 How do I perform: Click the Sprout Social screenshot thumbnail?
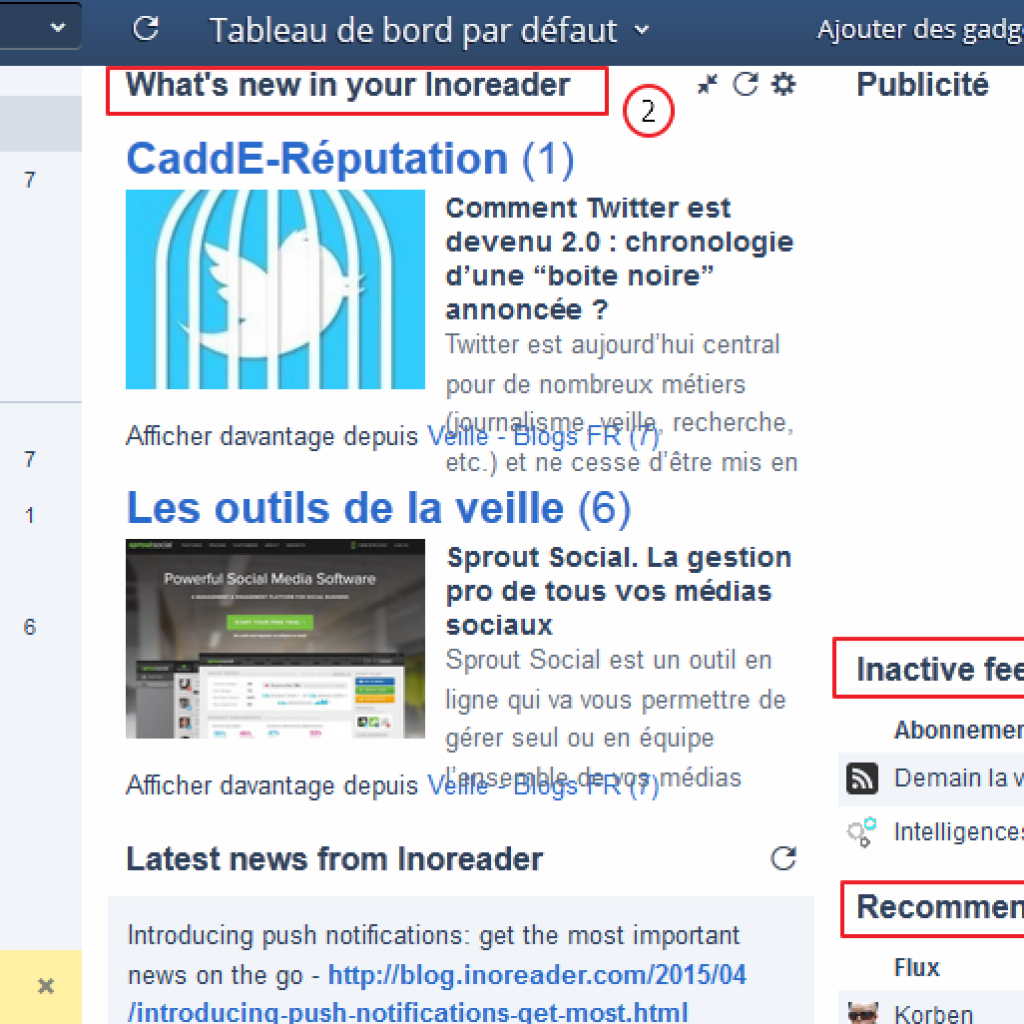coord(275,639)
